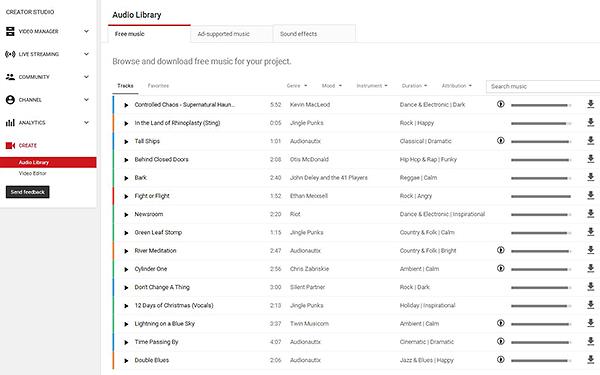The width and height of the screenshot is (600, 375).
Task: Click genre text Reggae | Calm
Action: coord(418,178)
